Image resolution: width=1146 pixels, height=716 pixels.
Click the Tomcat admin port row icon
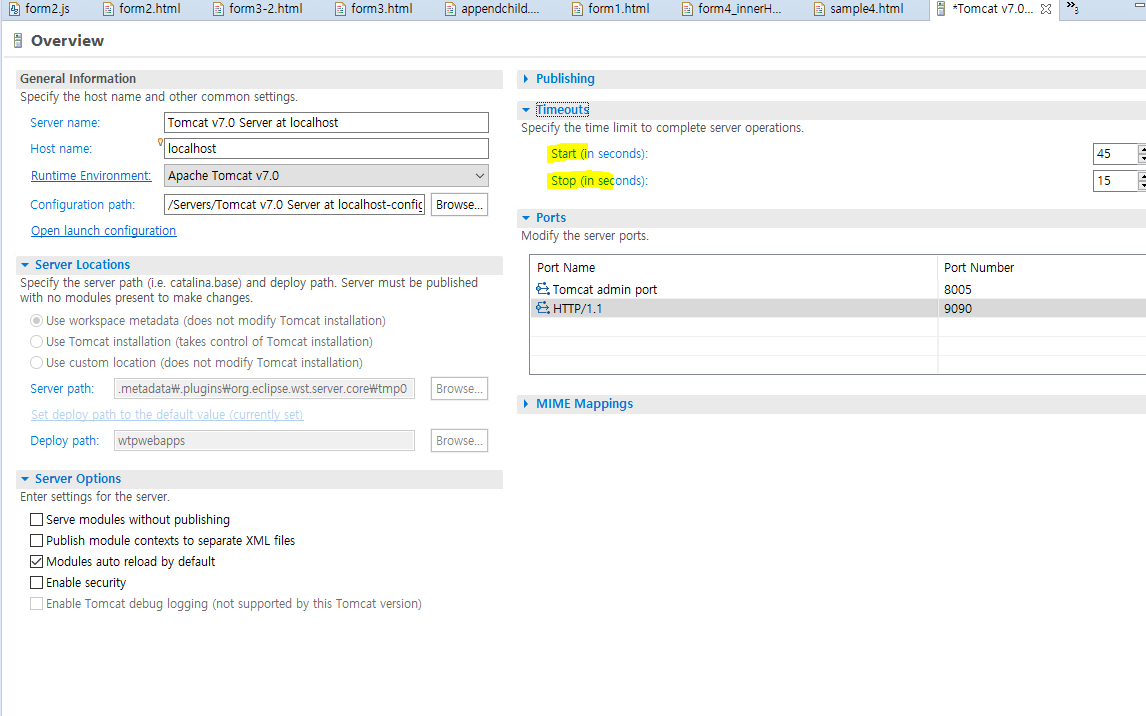point(542,289)
